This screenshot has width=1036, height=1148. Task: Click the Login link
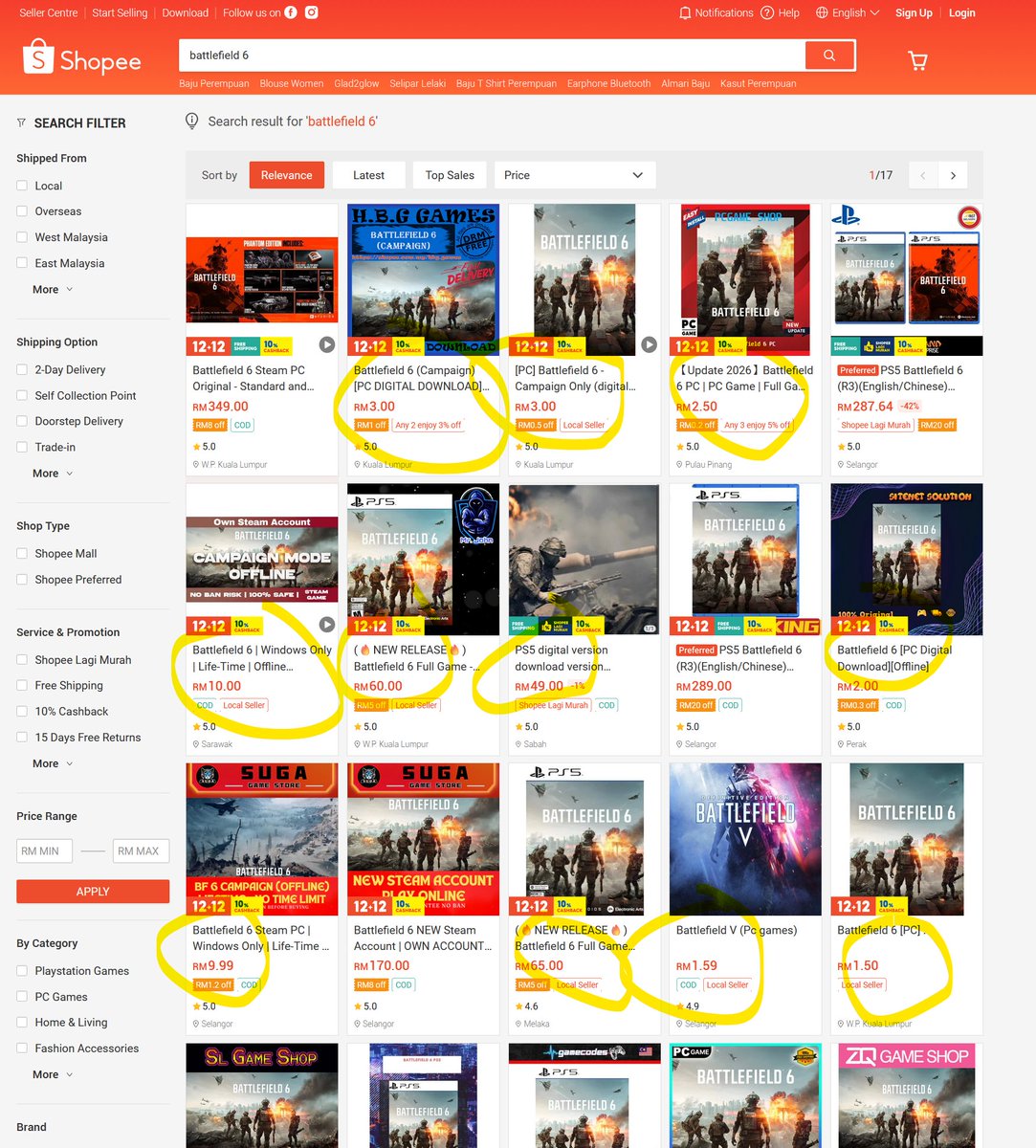(962, 12)
